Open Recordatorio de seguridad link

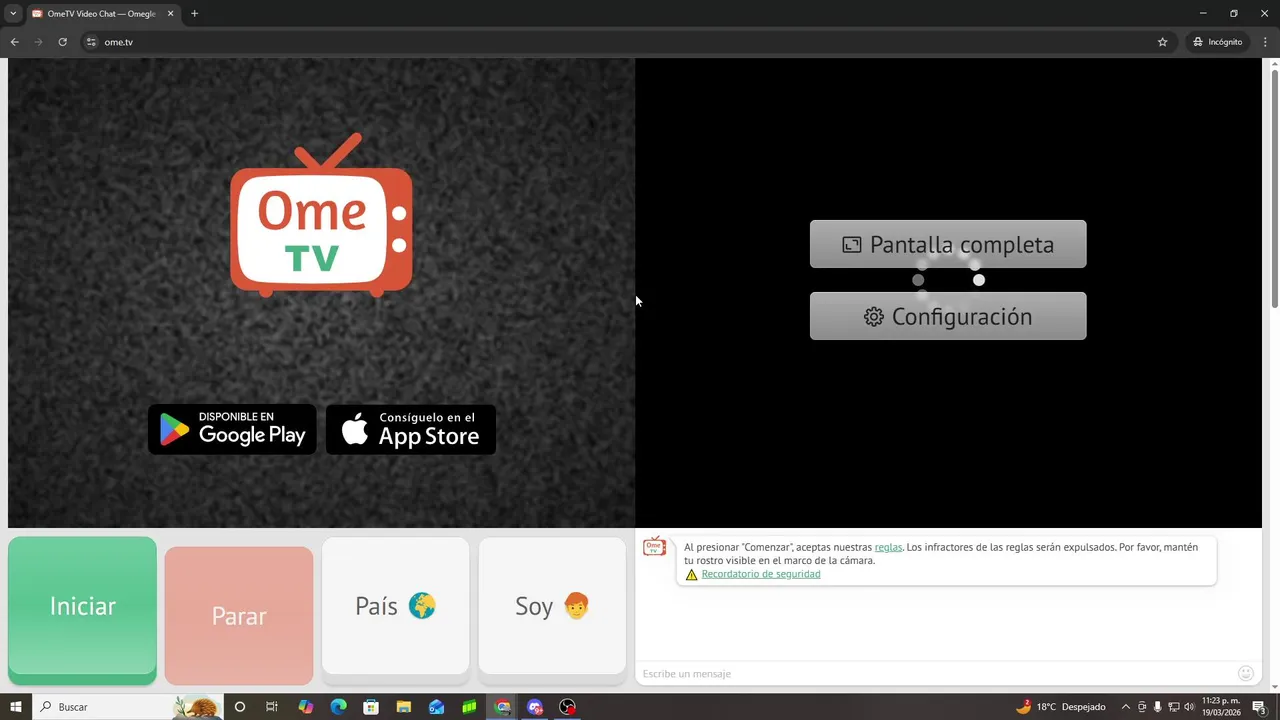(x=761, y=574)
